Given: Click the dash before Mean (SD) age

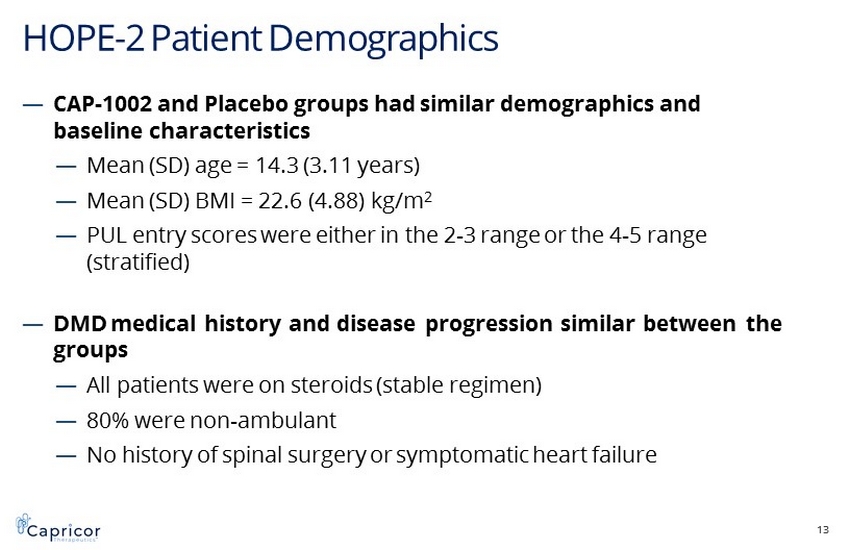Looking at the screenshot, I should pos(67,164).
